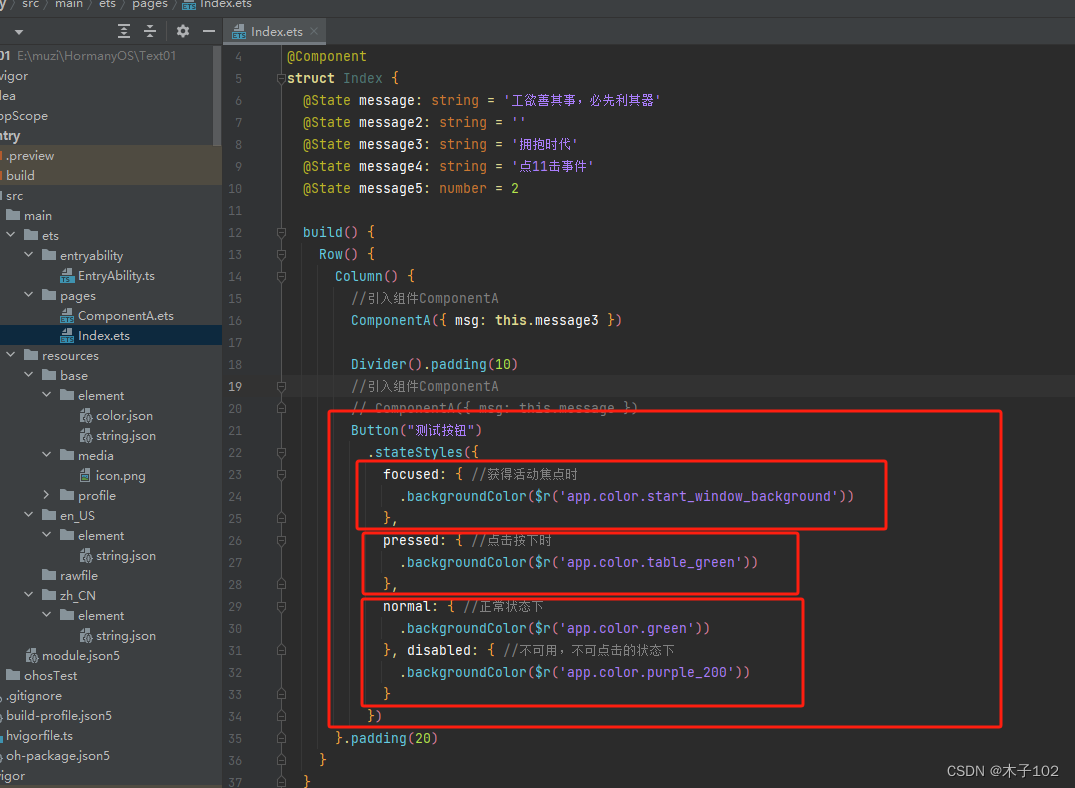Image resolution: width=1075 pixels, height=788 pixels.
Task: Collapse the element folder under base
Action: (x=46, y=395)
